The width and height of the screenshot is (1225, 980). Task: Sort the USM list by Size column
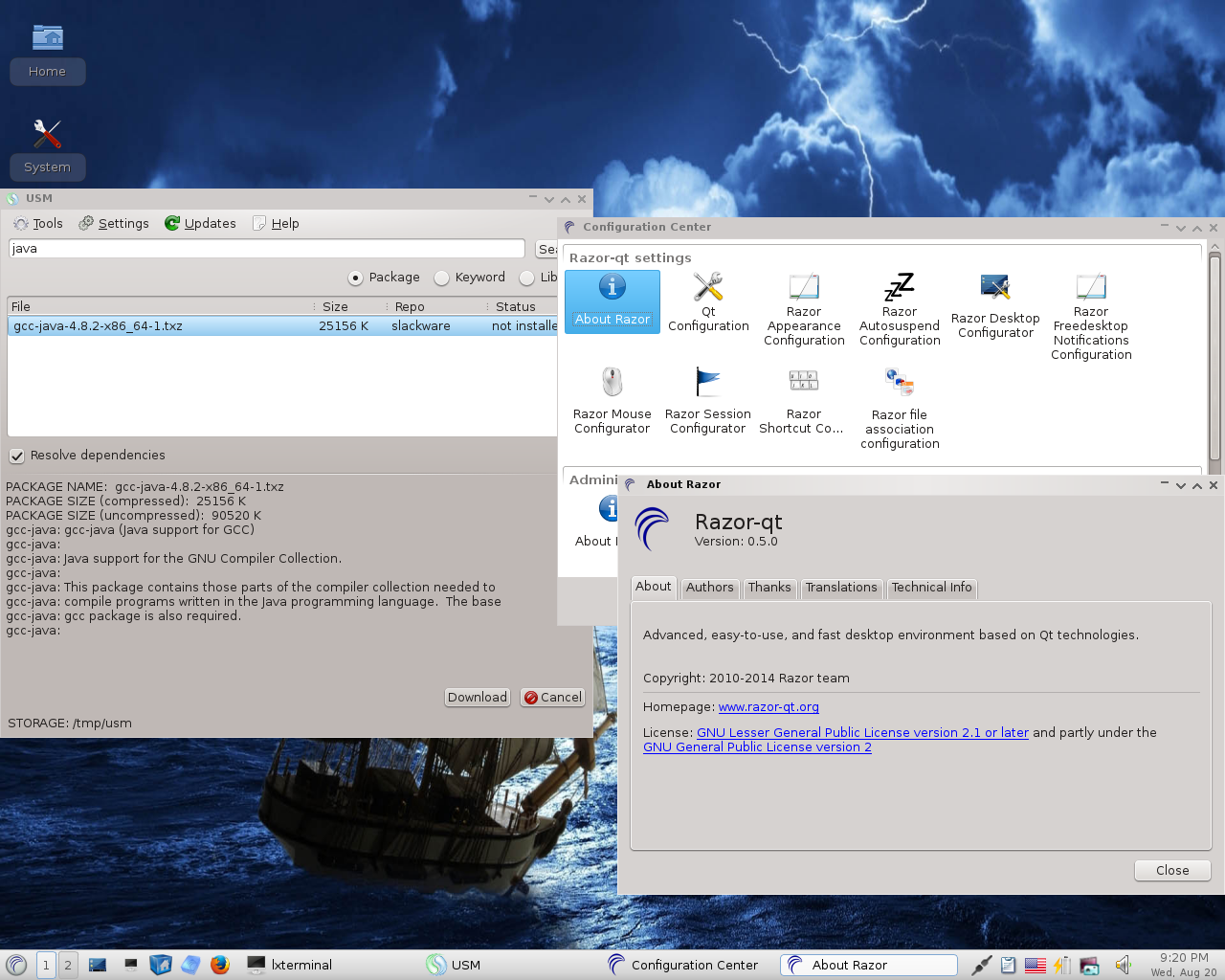click(349, 306)
